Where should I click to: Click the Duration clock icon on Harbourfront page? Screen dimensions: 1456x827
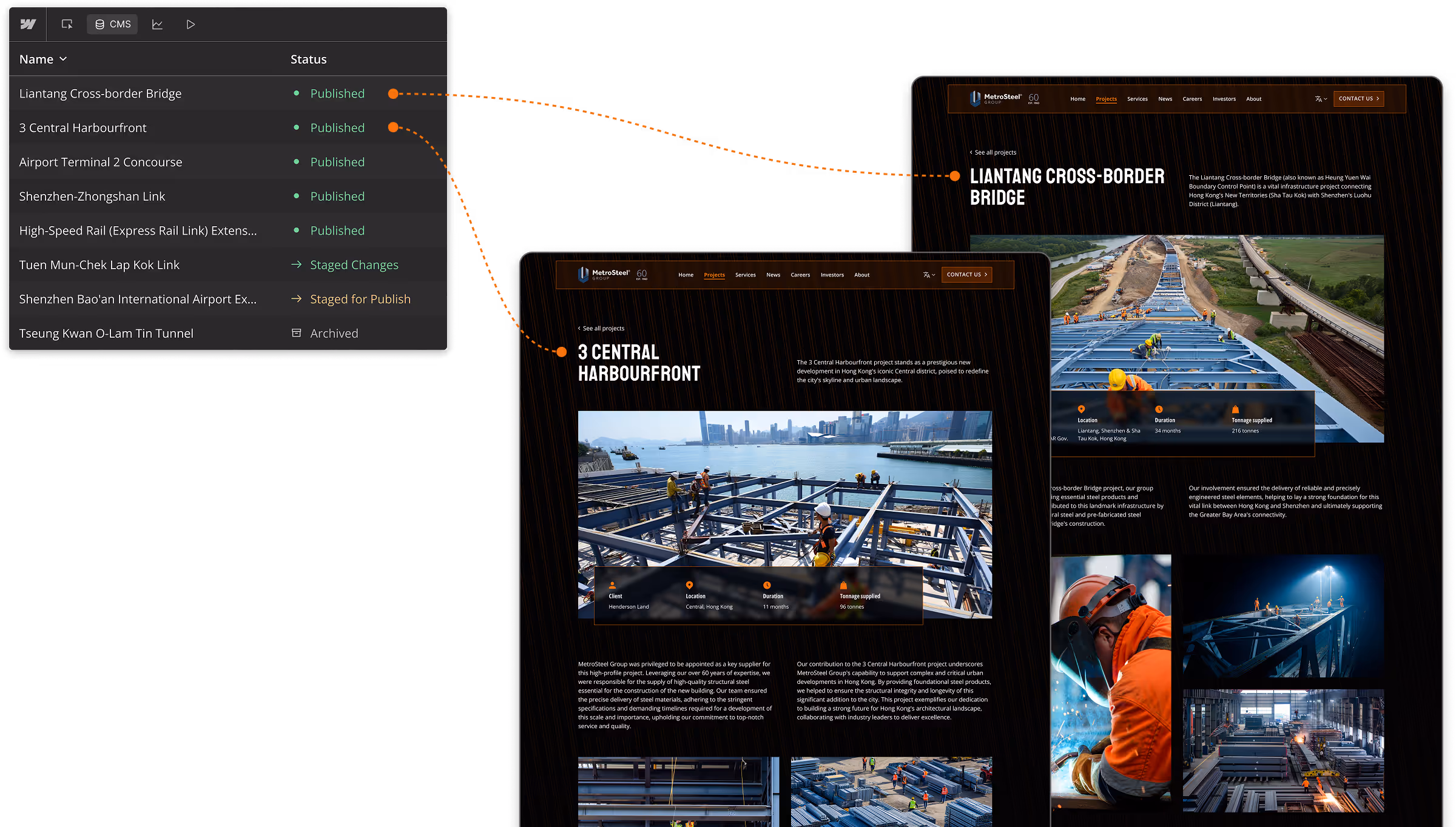click(767, 585)
